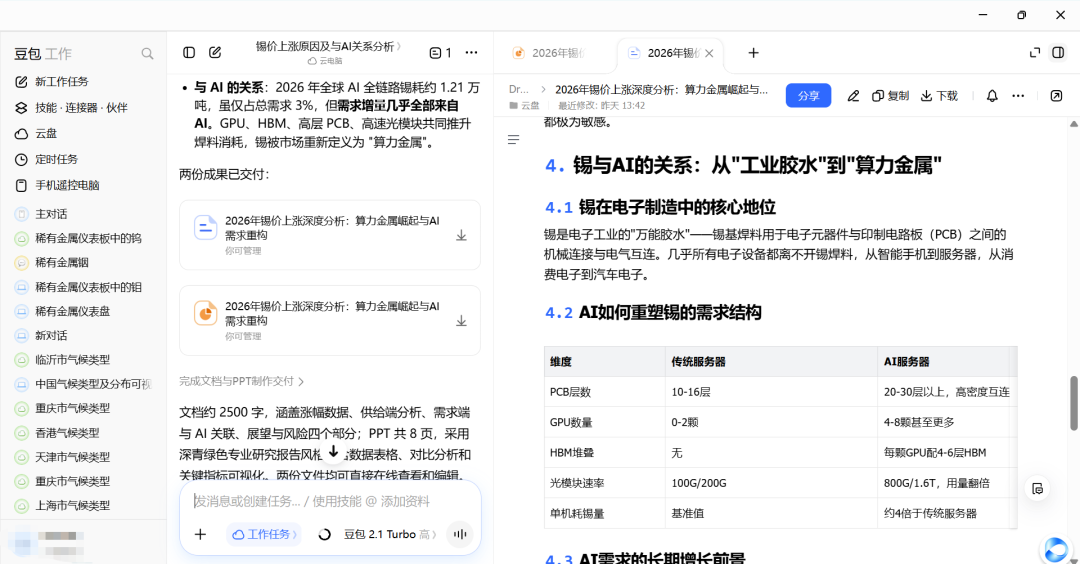Open 定时任务 in the sidebar
Screen dimensions: 1080x564
point(83,159)
